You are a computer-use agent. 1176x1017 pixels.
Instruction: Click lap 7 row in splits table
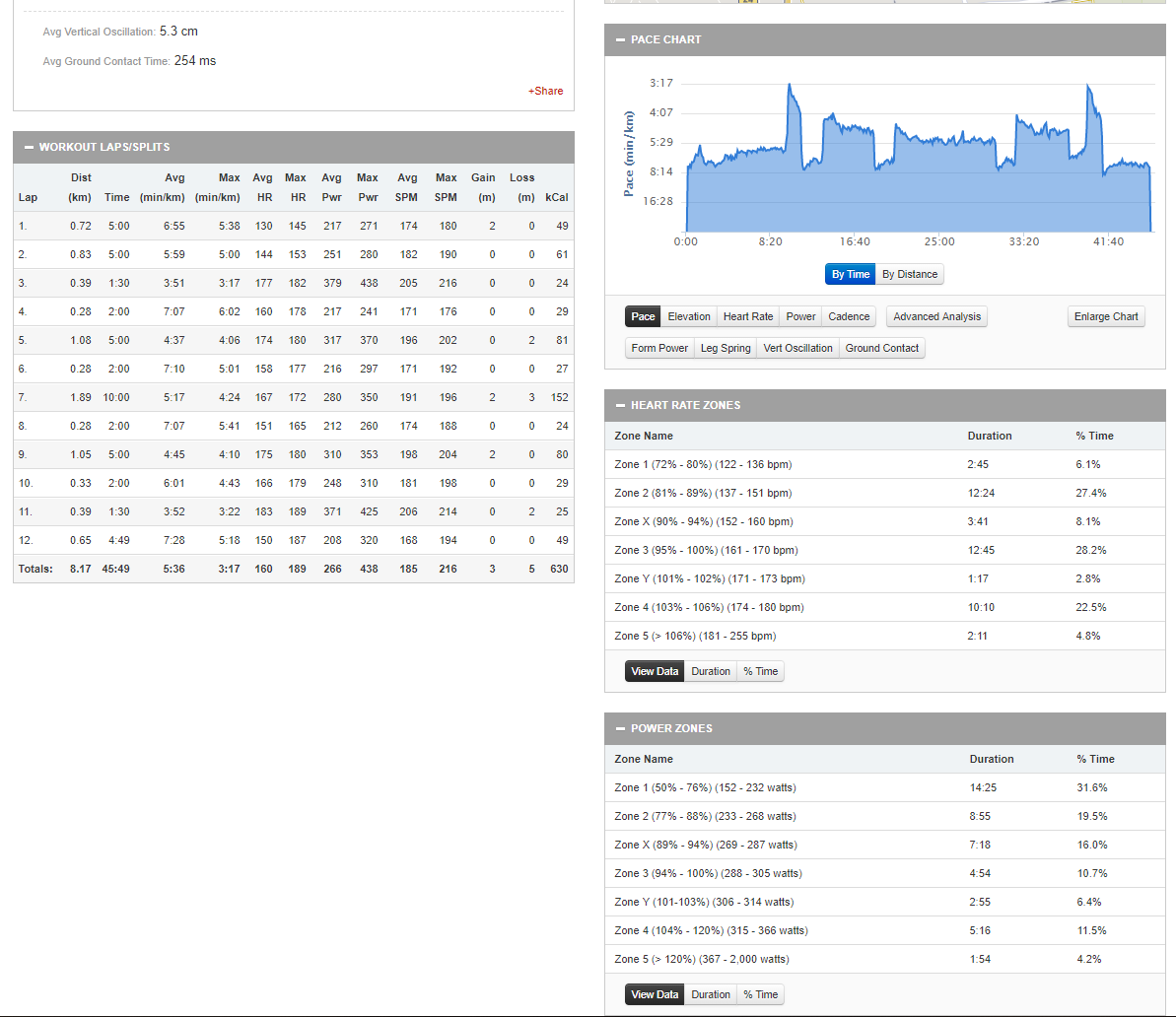(x=293, y=397)
